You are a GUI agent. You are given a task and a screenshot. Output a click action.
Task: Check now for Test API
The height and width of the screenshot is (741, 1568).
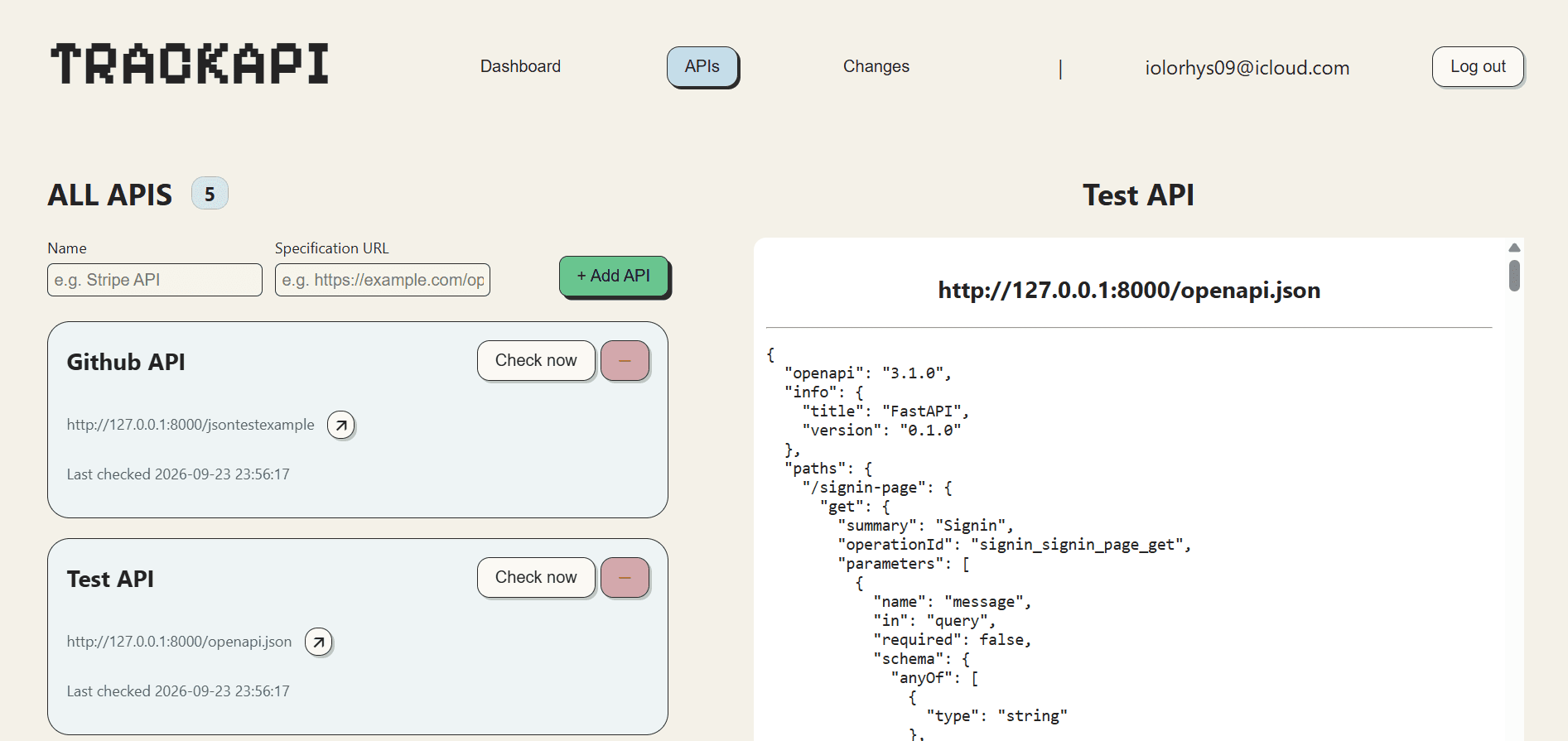[x=536, y=578]
